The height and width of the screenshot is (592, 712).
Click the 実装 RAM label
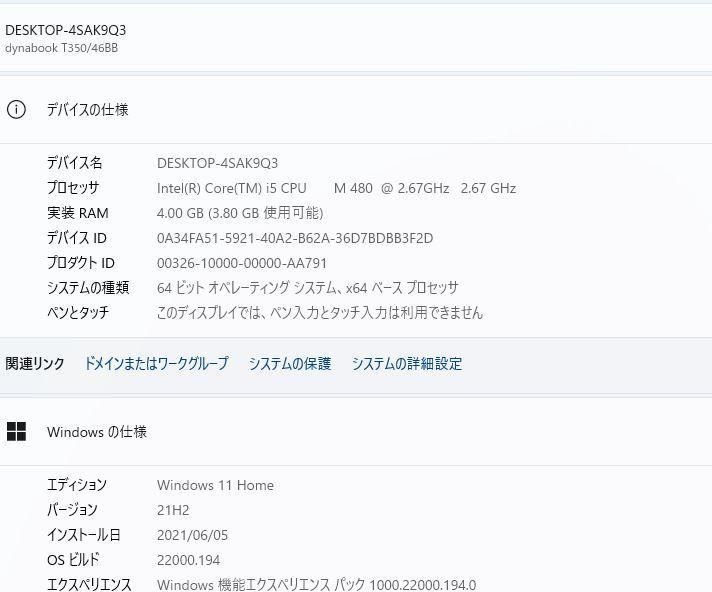[78, 212]
